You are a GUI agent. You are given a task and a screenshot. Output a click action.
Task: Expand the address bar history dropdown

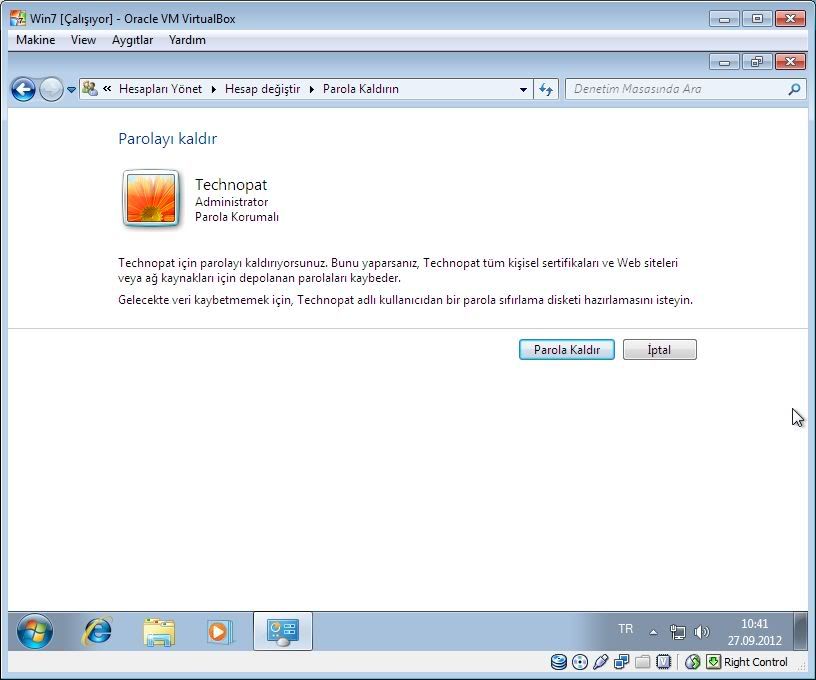[523, 89]
